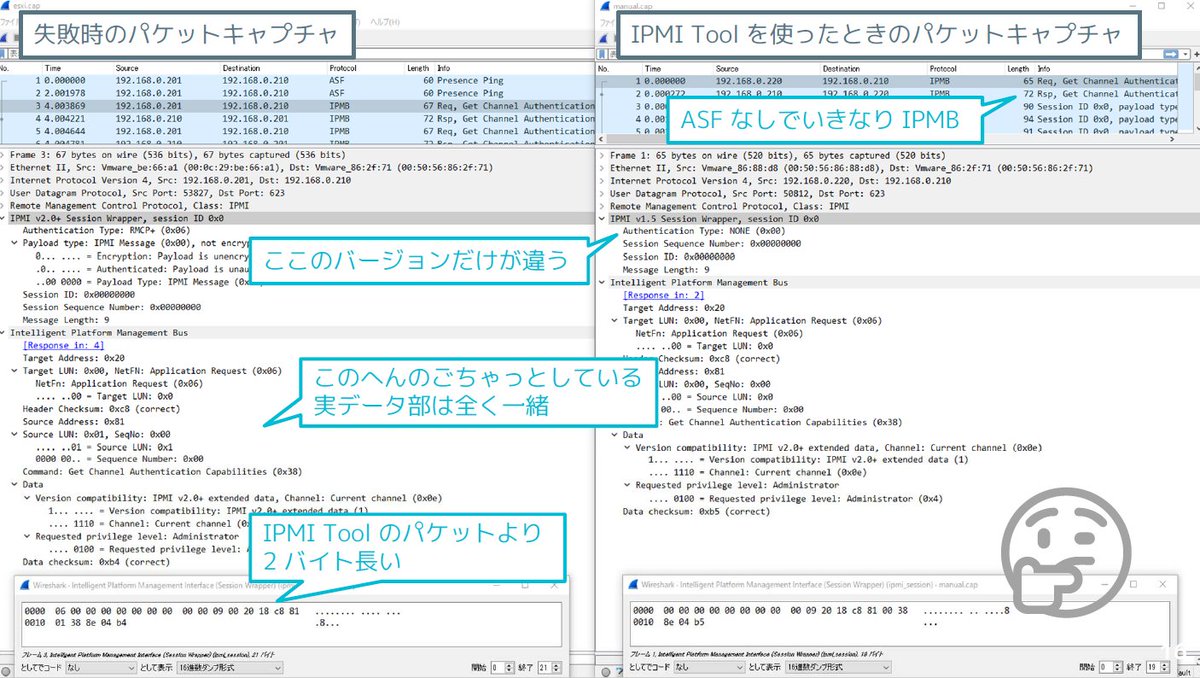
Task: Click the Wireshark icon in the esxi.cap title bar
Action: (6, 6)
